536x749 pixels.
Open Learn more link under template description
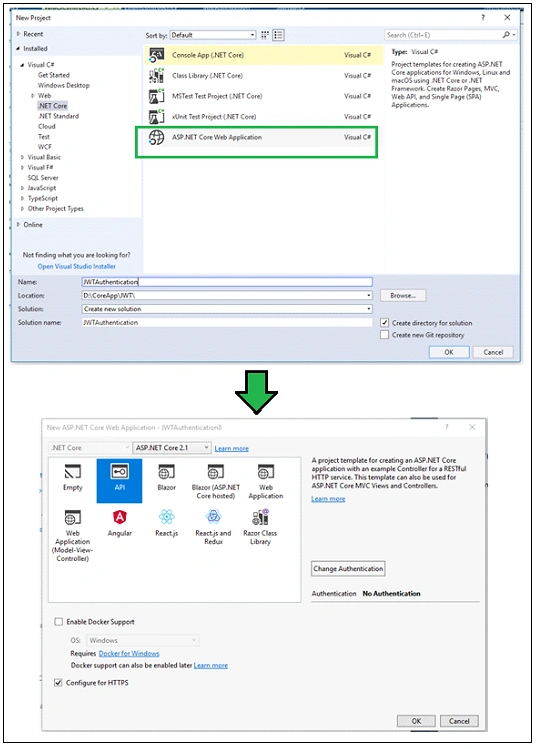click(x=328, y=499)
